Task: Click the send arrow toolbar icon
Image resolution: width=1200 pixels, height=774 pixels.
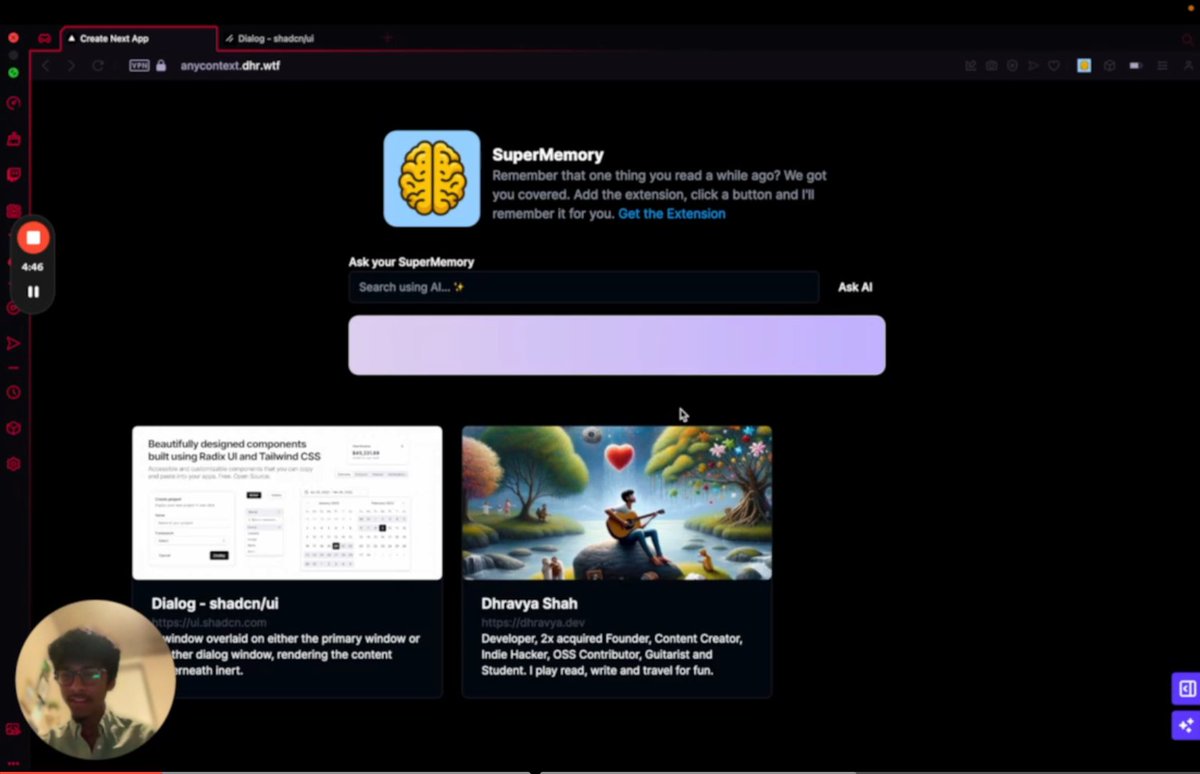Action: tap(1033, 66)
